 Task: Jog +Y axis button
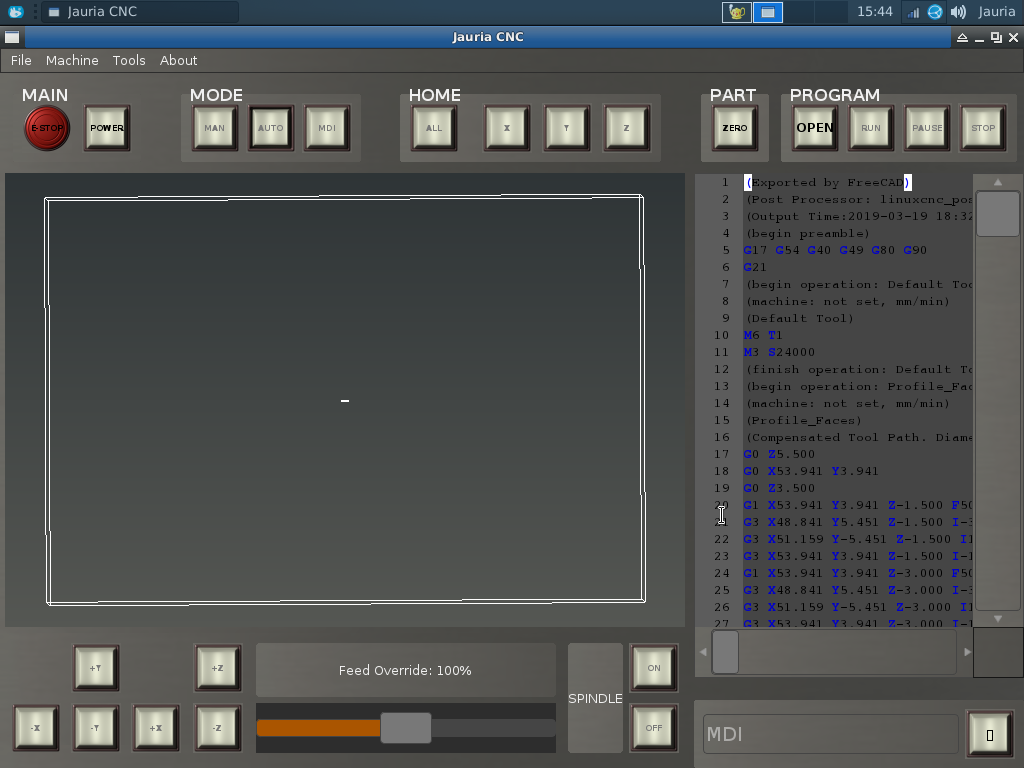pos(96,668)
